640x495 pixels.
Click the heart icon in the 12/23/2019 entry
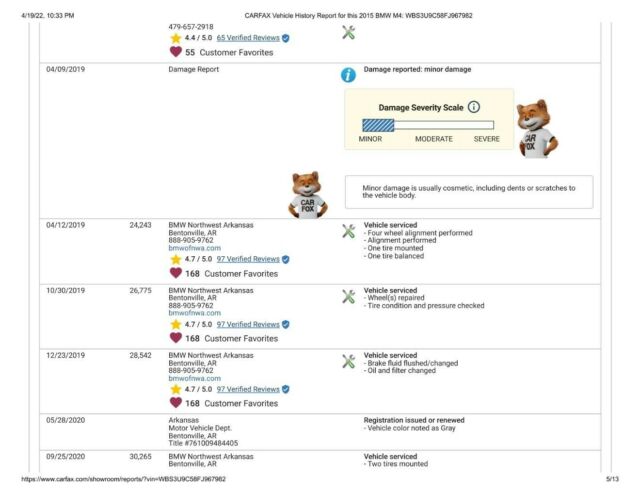[x=176, y=403]
